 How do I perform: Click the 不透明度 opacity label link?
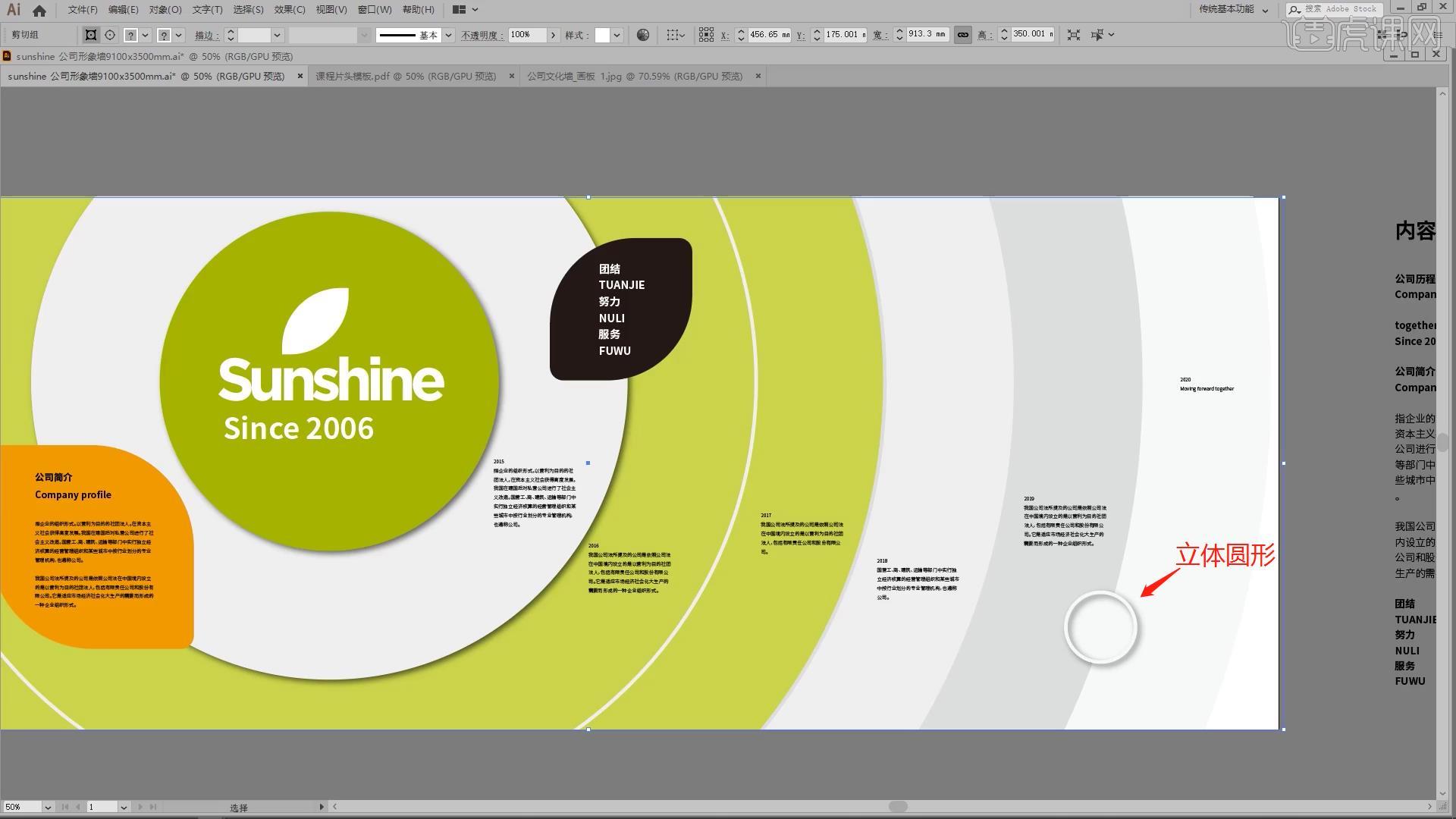482,35
